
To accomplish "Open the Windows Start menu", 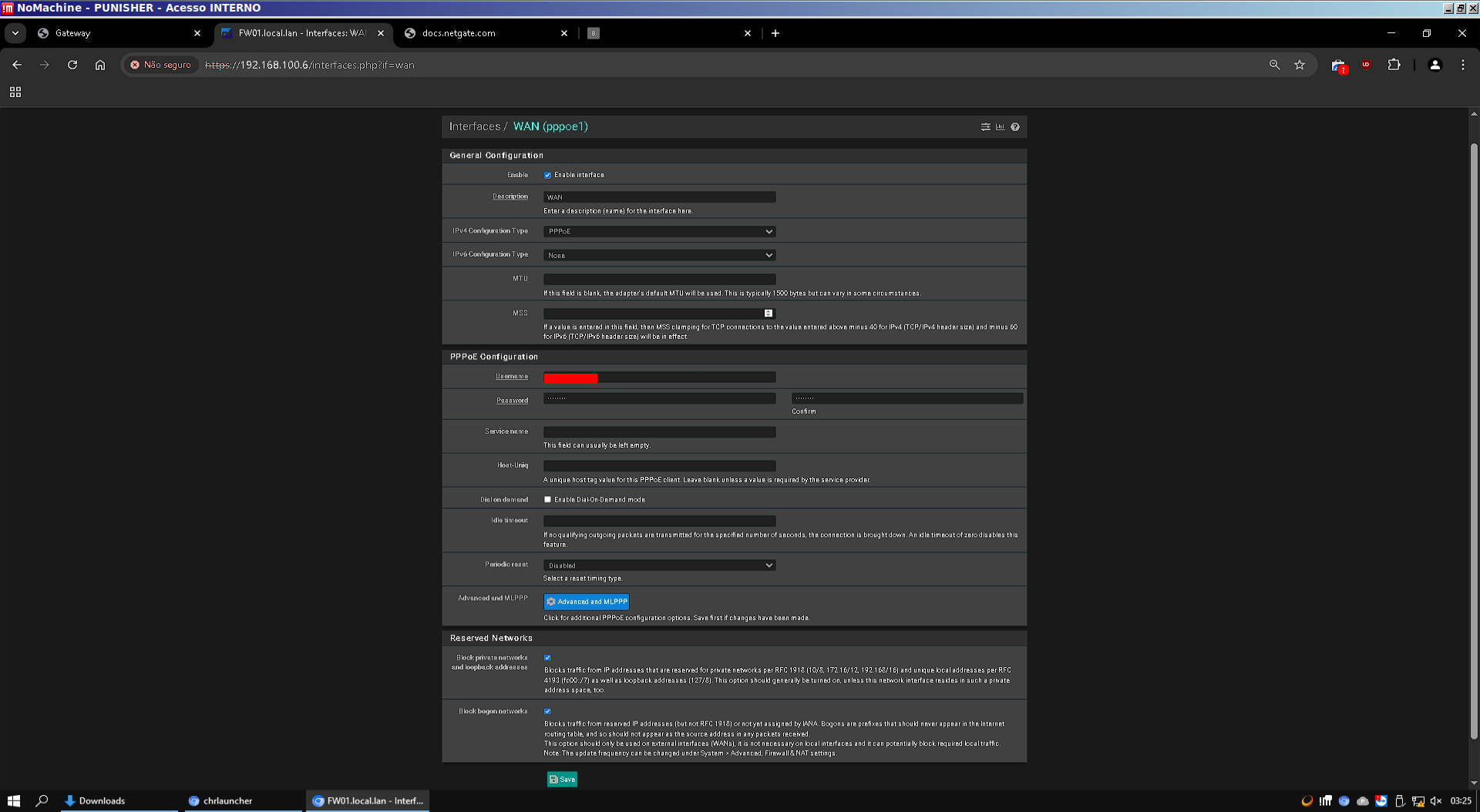I will coord(14,800).
